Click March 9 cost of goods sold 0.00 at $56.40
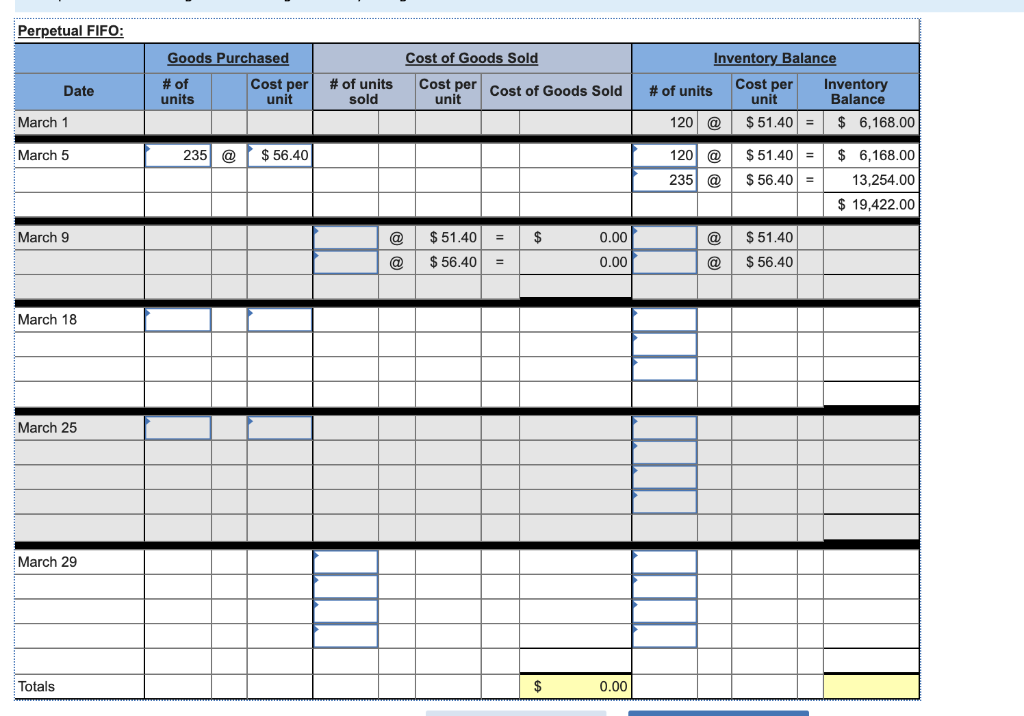Screen dimensions: 1024x716 pos(575,262)
